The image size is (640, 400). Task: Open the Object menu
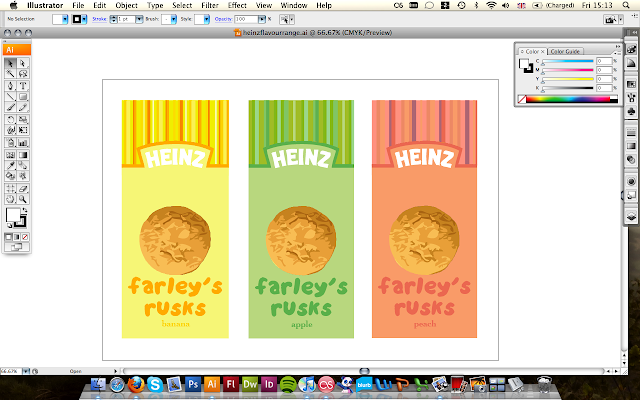click(127, 5)
